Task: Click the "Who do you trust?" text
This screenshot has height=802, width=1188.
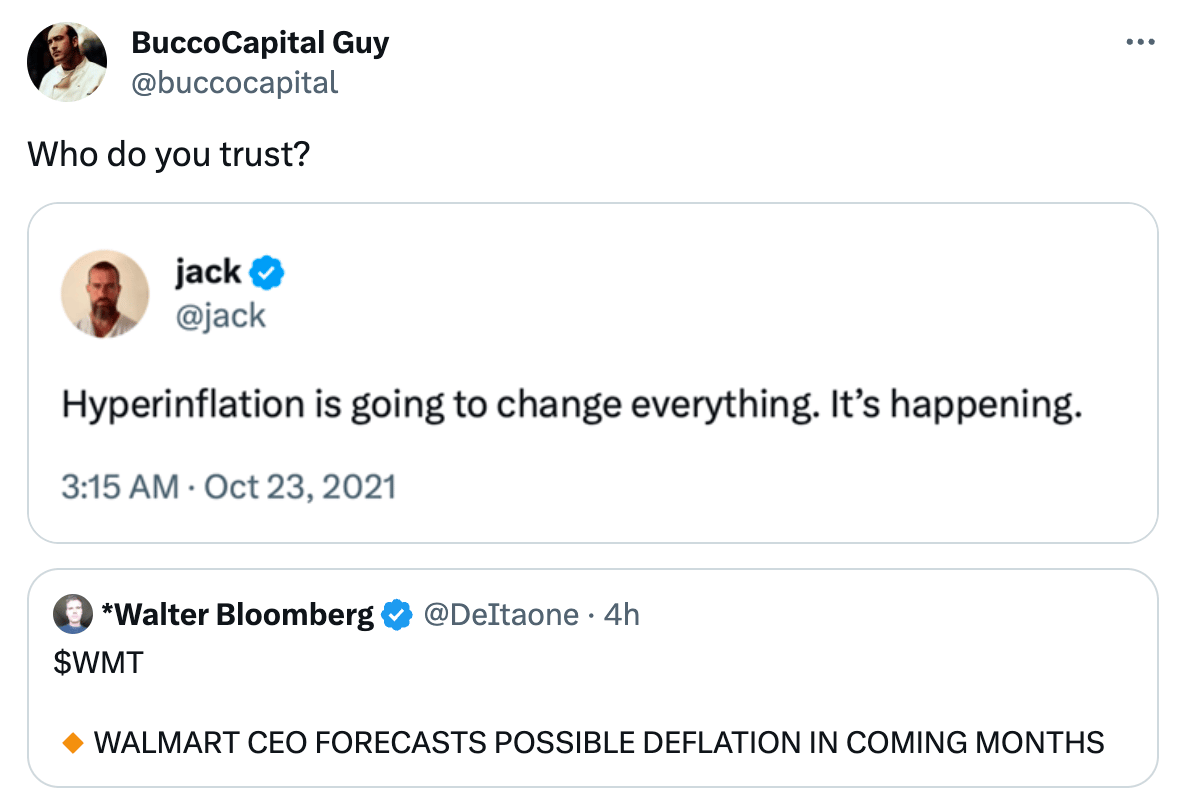Action: coord(166,155)
